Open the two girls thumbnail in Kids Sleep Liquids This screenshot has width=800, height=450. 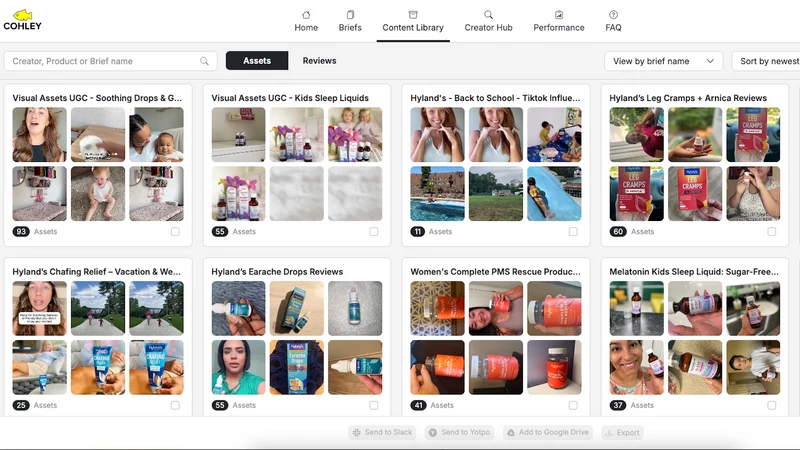[355, 135]
